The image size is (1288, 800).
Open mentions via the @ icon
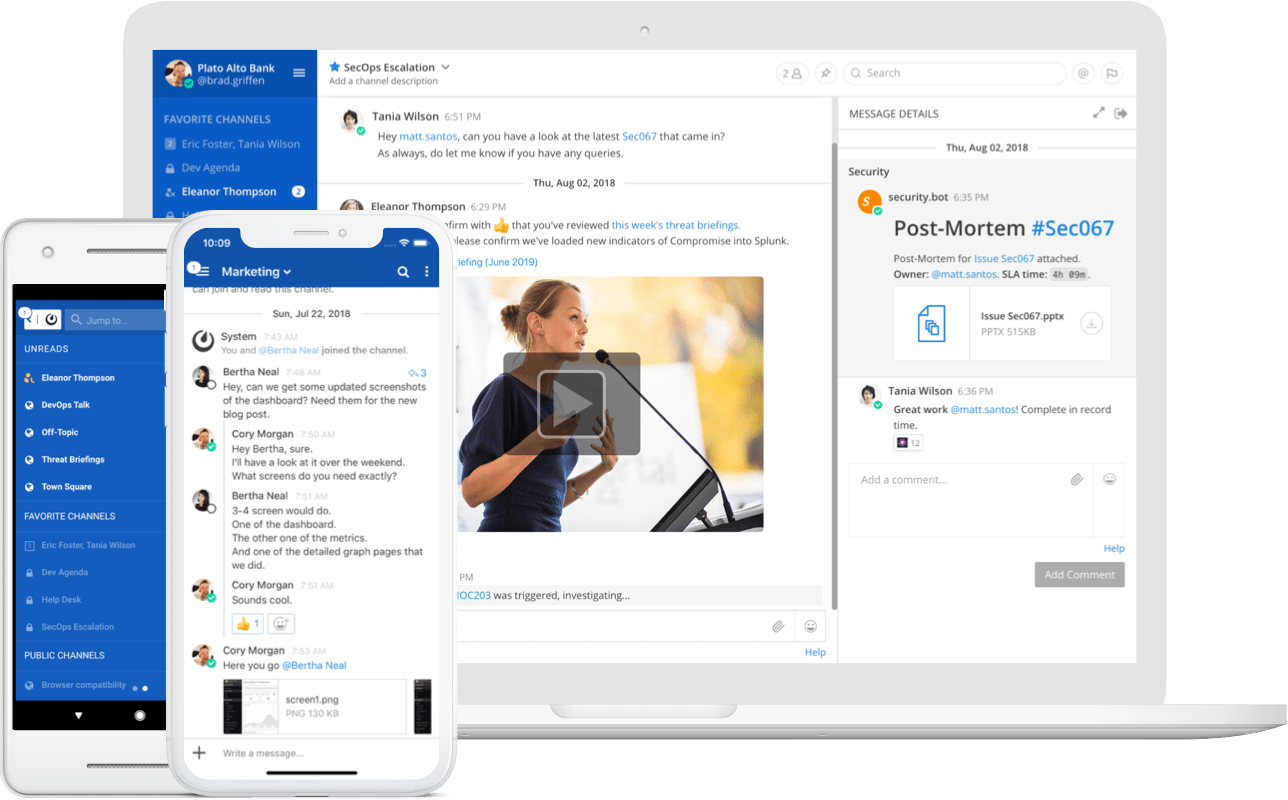(x=1083, y=73)
